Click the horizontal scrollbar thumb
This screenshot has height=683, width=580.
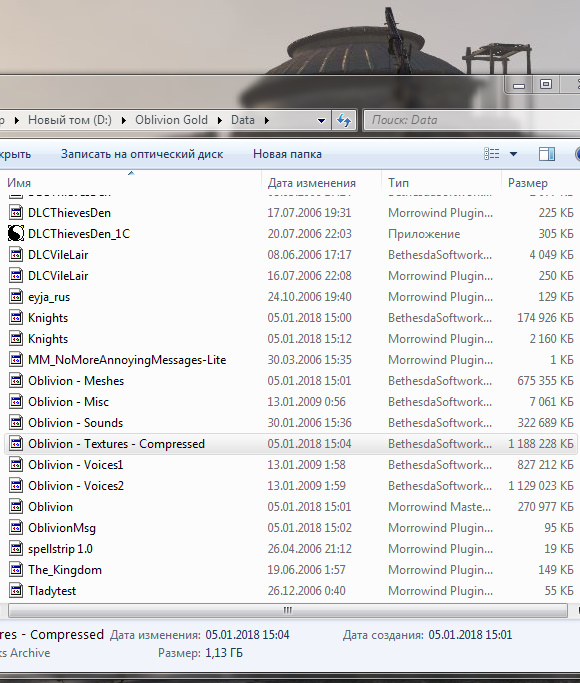click(x=288, y=610)
